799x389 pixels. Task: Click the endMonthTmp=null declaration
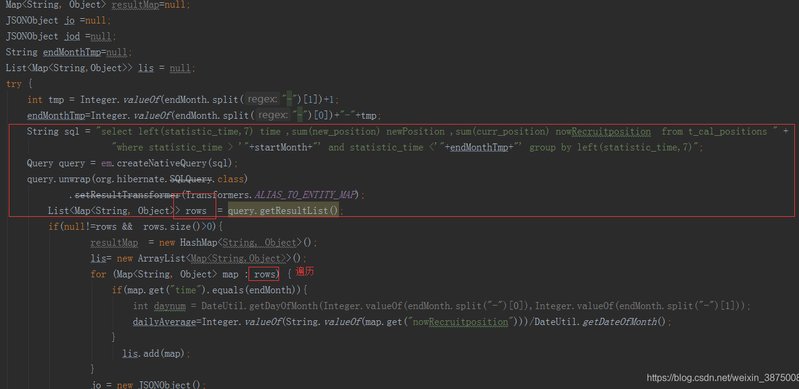87,53
